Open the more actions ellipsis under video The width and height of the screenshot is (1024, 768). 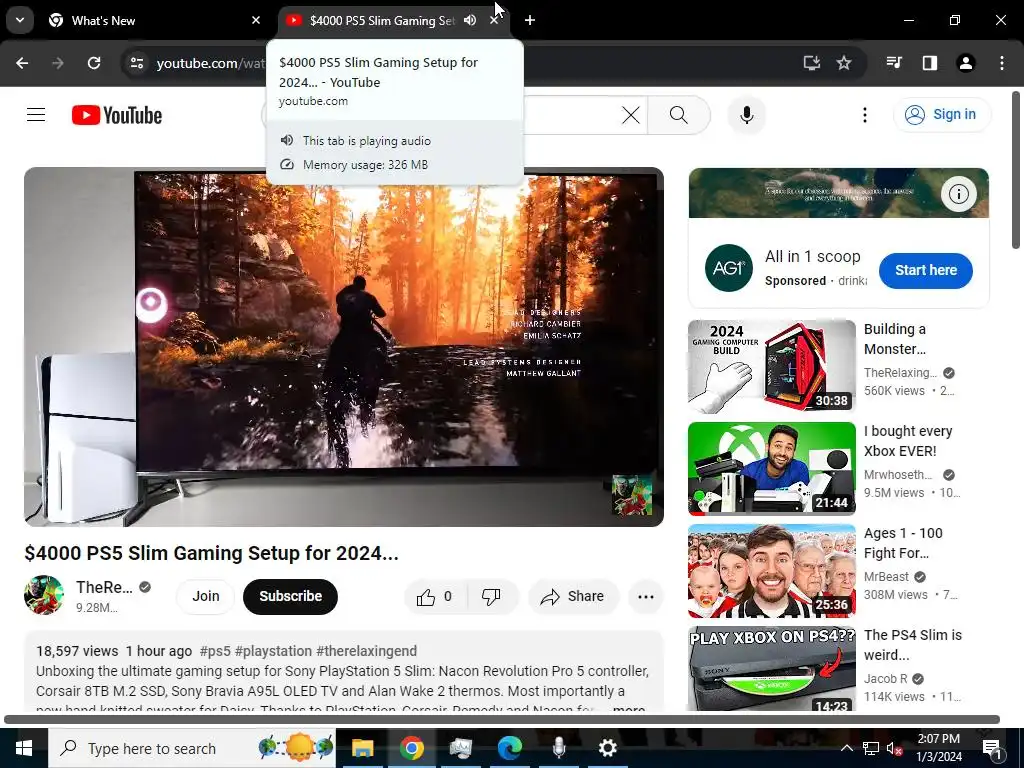(646, 596)
